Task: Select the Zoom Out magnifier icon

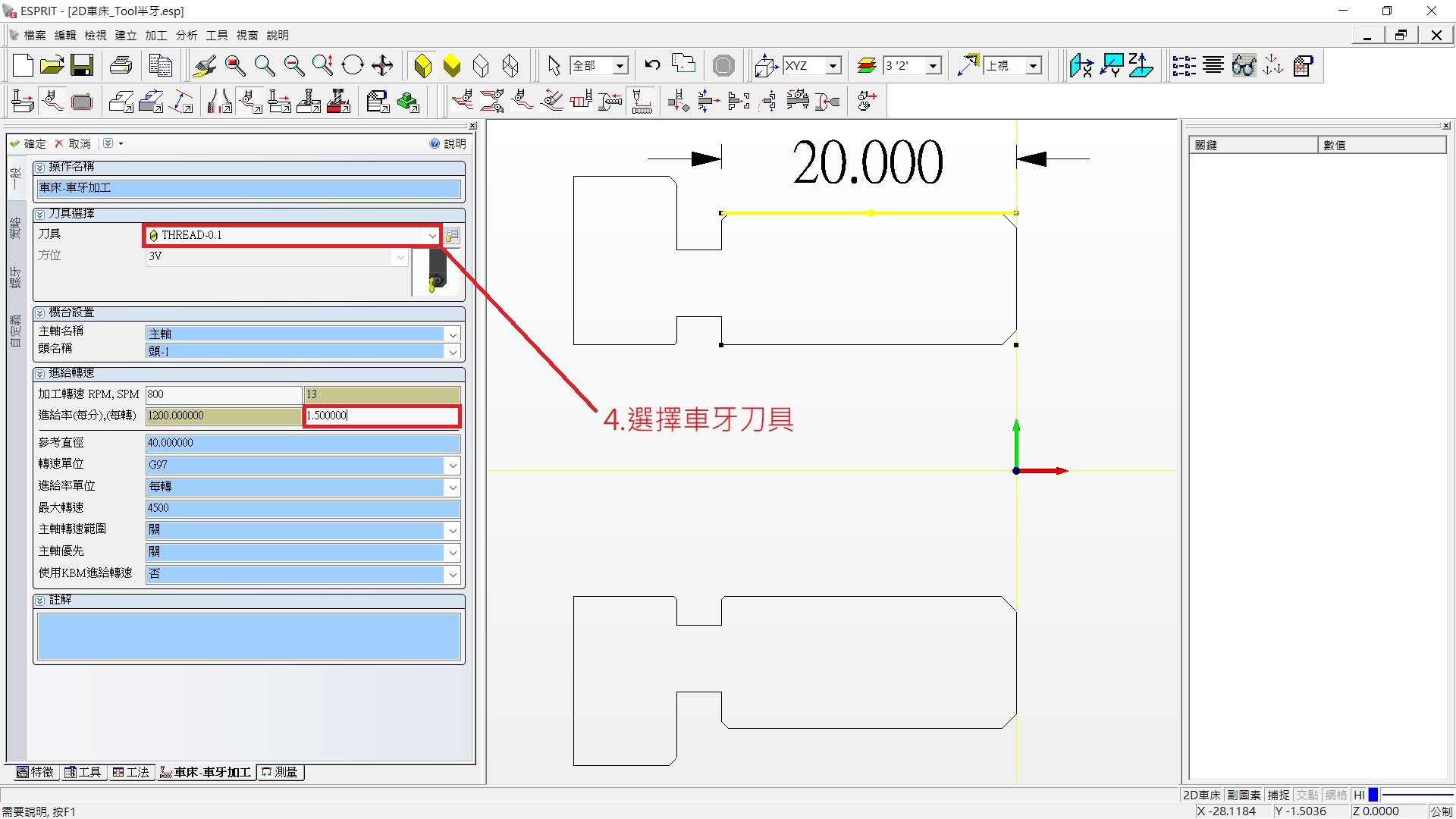Action: (x=293, y=65)
